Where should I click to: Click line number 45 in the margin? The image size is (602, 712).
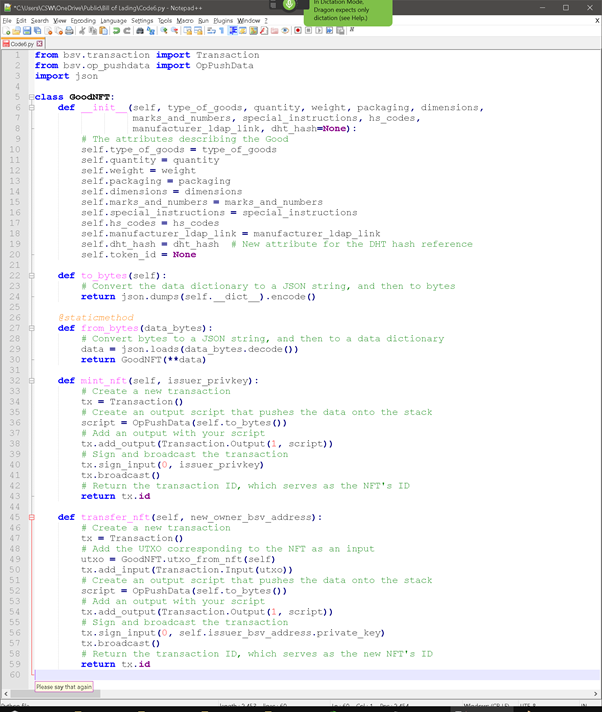tap(15, 517)
